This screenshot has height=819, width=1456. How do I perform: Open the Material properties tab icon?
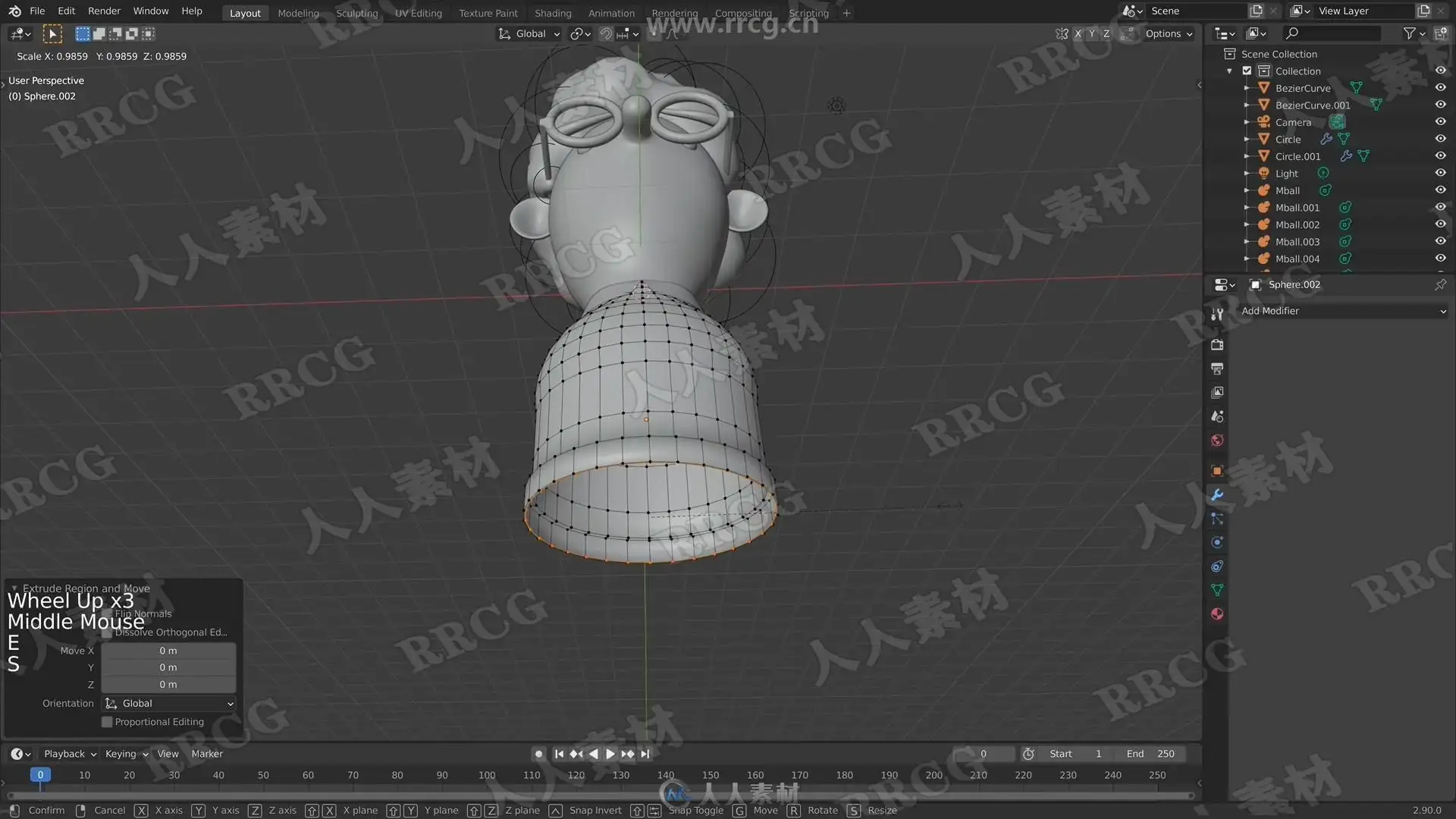[x=1217, y=614]
